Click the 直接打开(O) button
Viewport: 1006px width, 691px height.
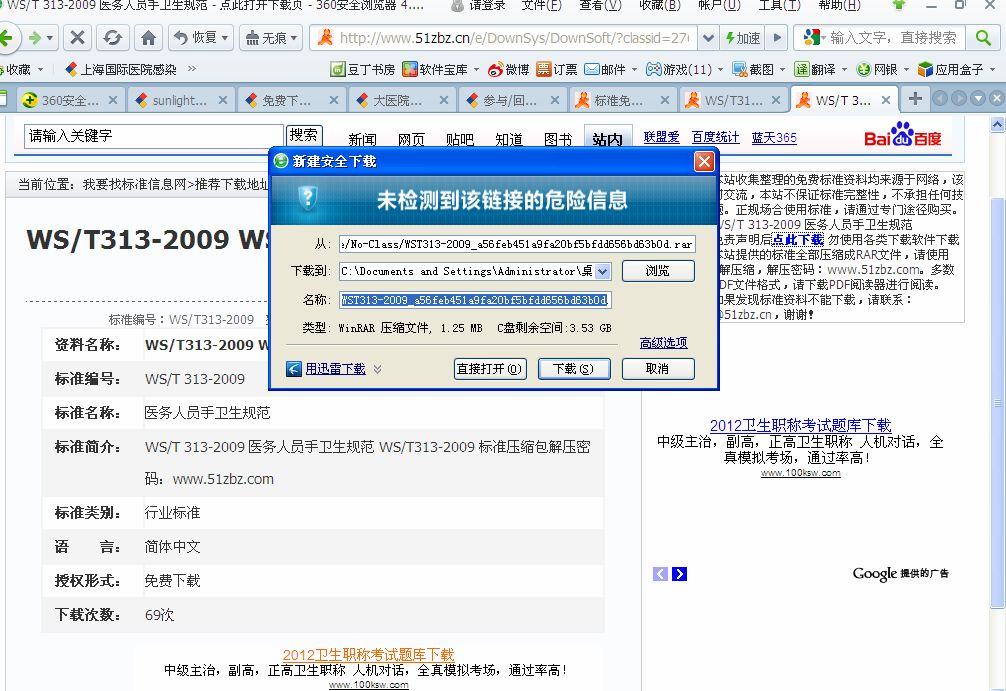click(x=489, y=369)
